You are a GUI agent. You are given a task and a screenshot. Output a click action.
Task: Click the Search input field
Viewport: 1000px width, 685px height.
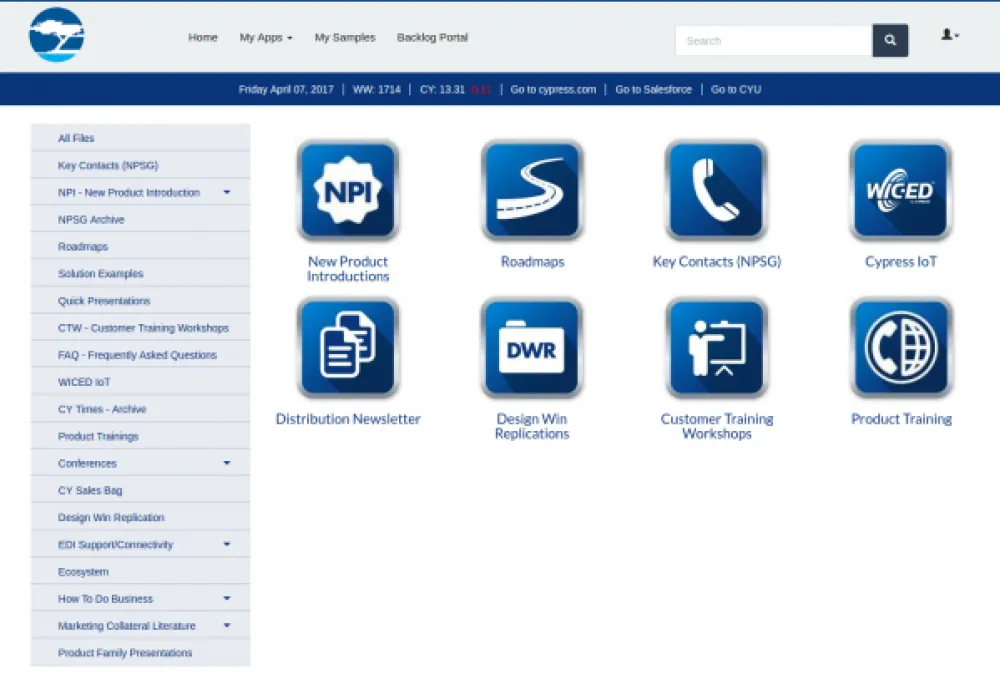click(x=774, y=40)
